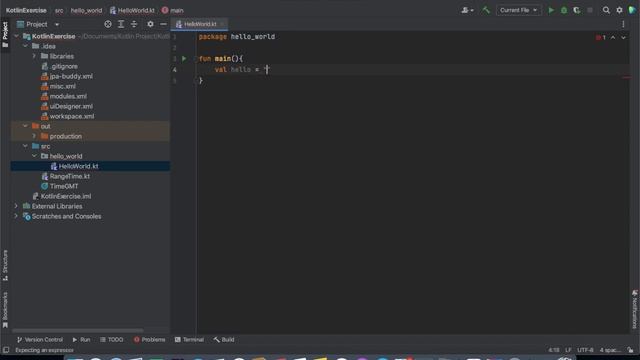Screen dimensions: 640x360
Task: Open the Problems tool tab
Action: click(149, 340)
